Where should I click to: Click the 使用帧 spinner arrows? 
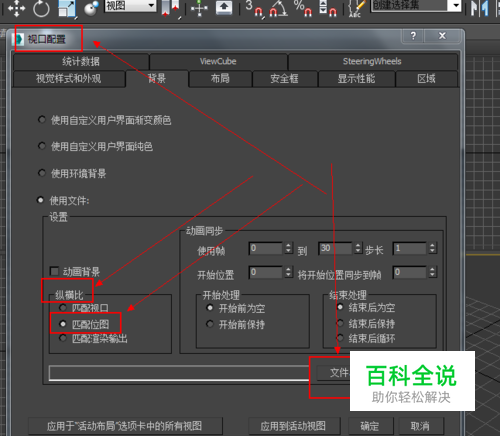pyautogui.click(x=289, y=248)
